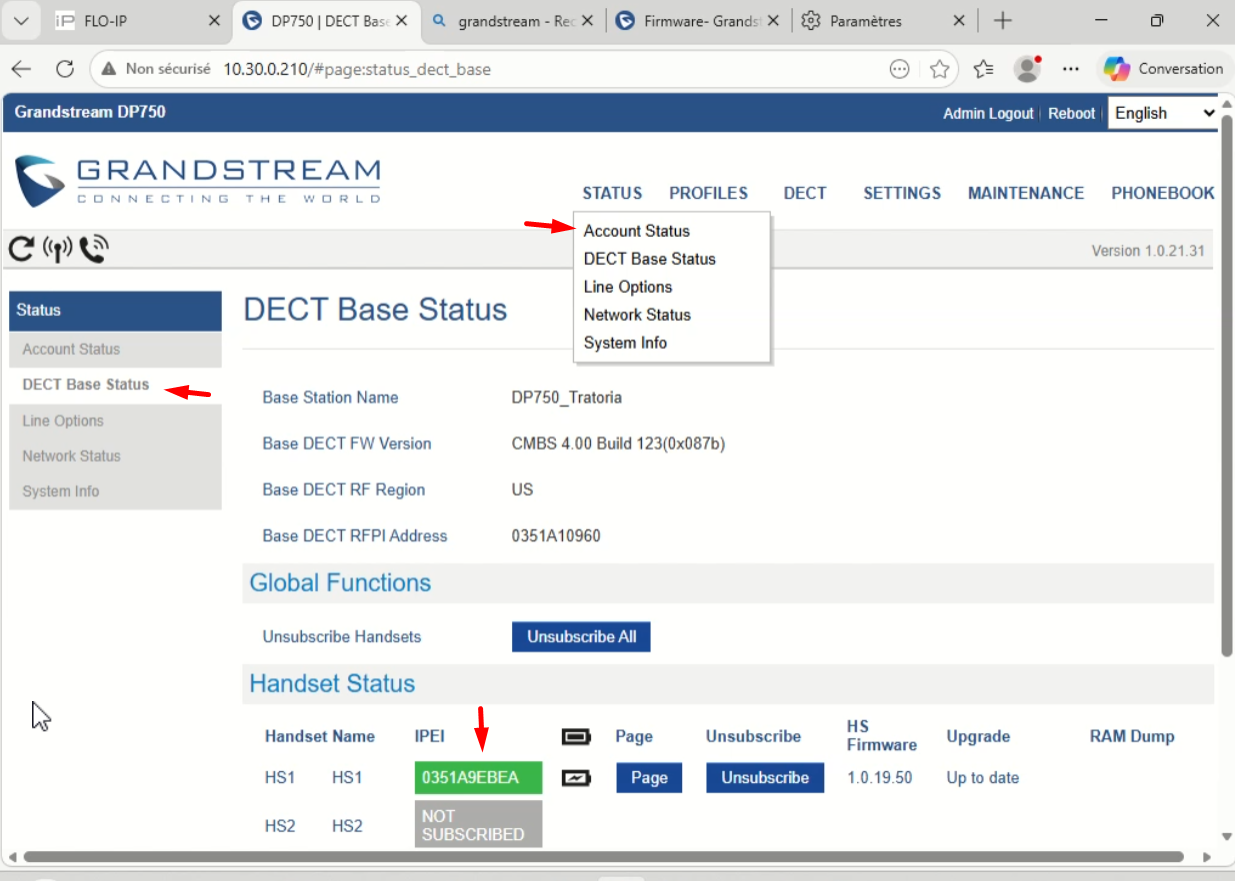
Task: Add this page to favorites with the star icon
Action: coord(939,69)
